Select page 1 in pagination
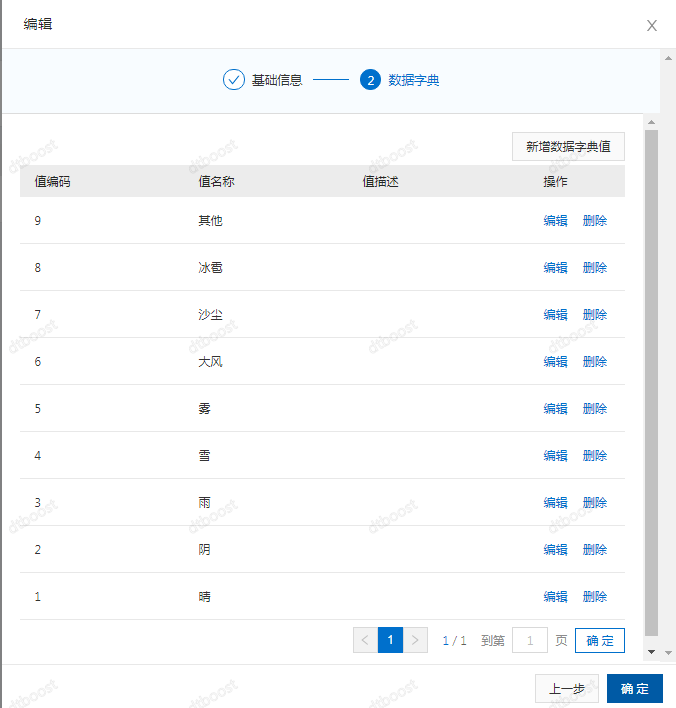 point(390,640)
